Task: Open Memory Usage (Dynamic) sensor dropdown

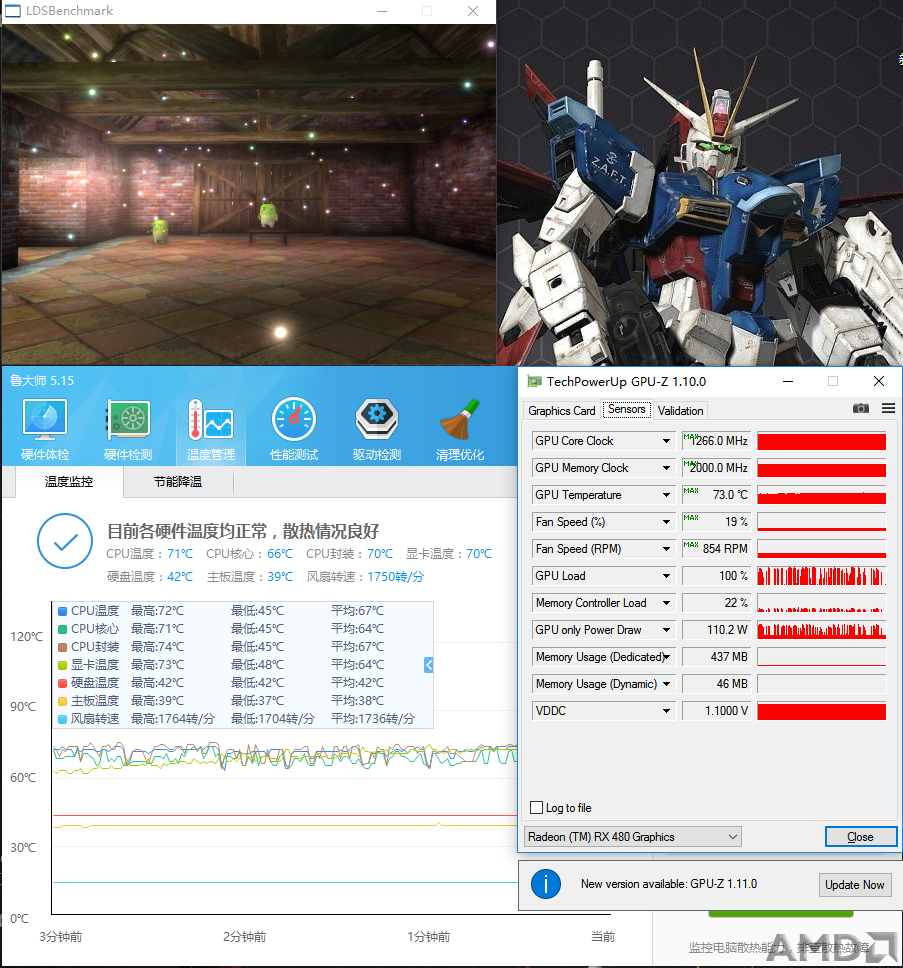Action: click(666, 684)
